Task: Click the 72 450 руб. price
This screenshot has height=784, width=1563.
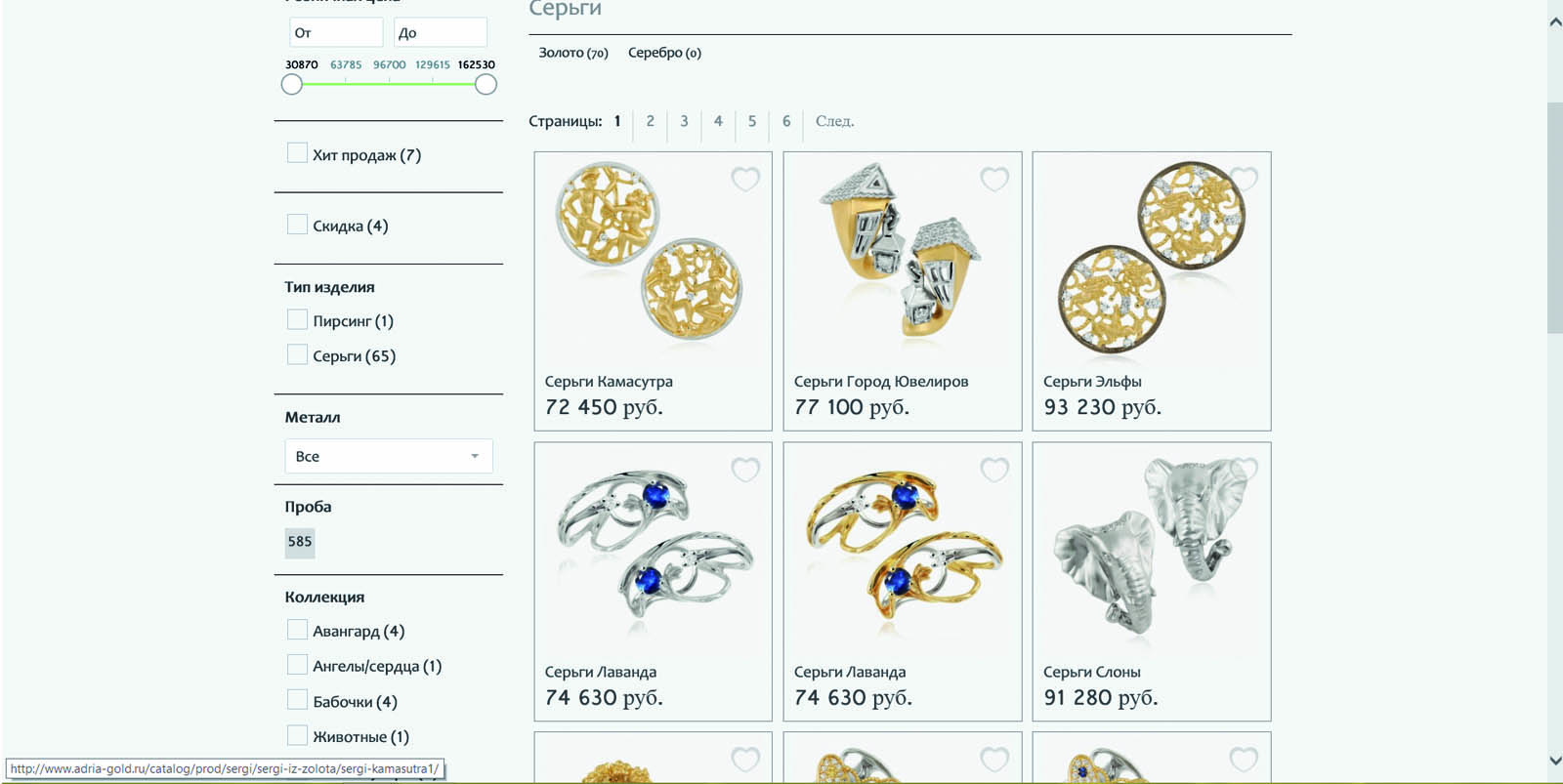Action: [604, 407]
